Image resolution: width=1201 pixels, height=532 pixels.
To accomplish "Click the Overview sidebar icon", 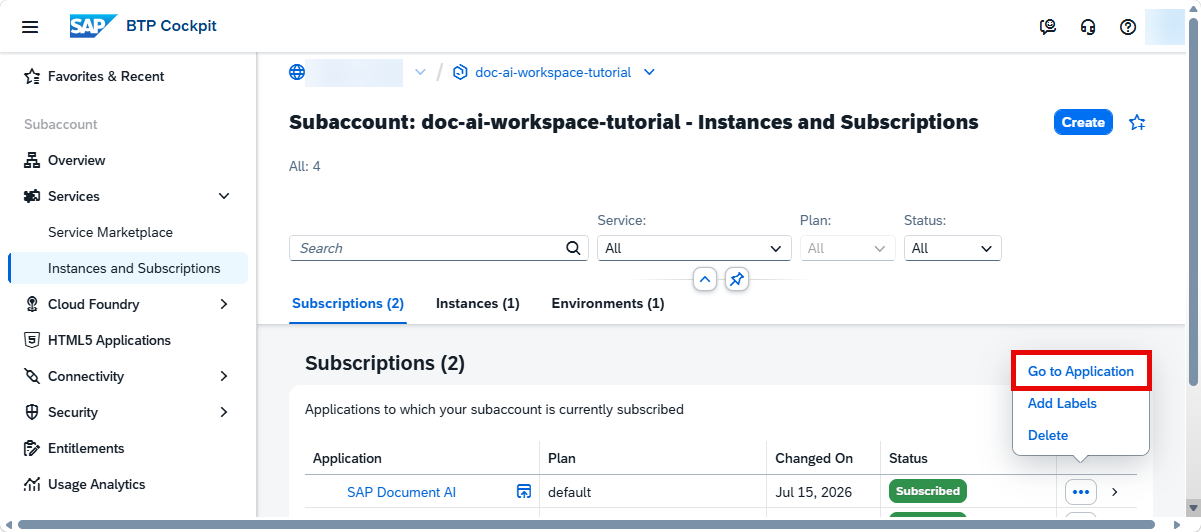I will click(x=32, y=160).
